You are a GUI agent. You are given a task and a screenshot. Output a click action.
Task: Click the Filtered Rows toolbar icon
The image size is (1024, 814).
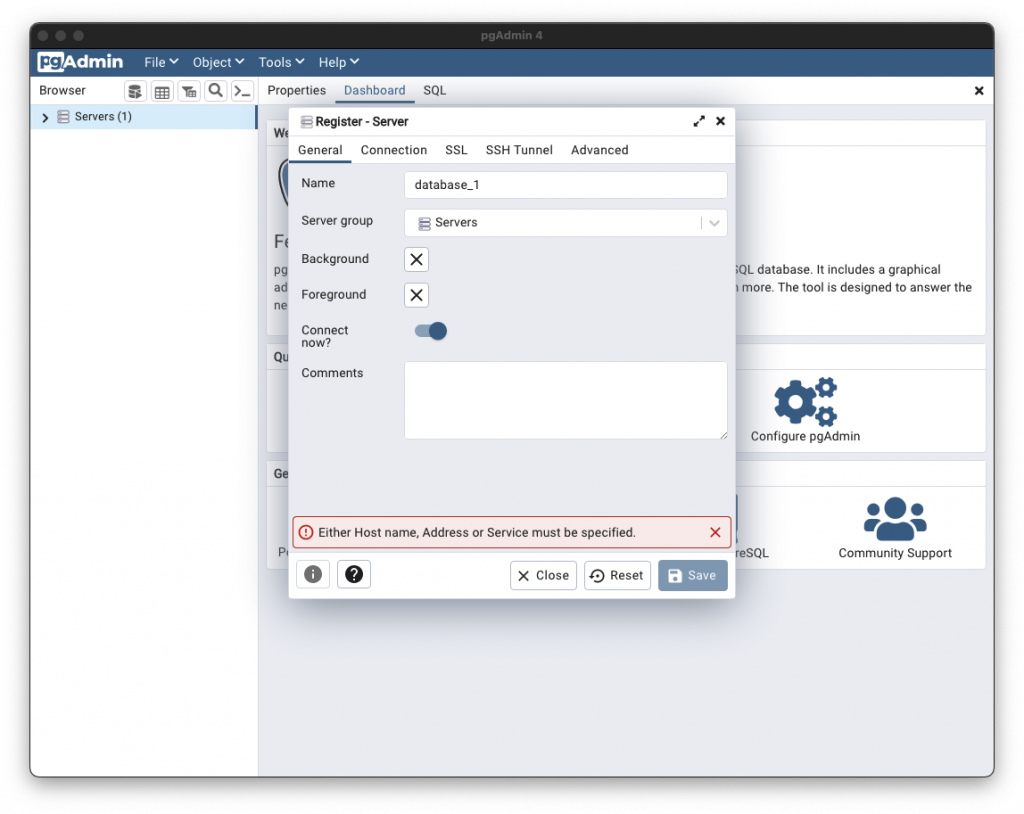click(x=189, y=91)
